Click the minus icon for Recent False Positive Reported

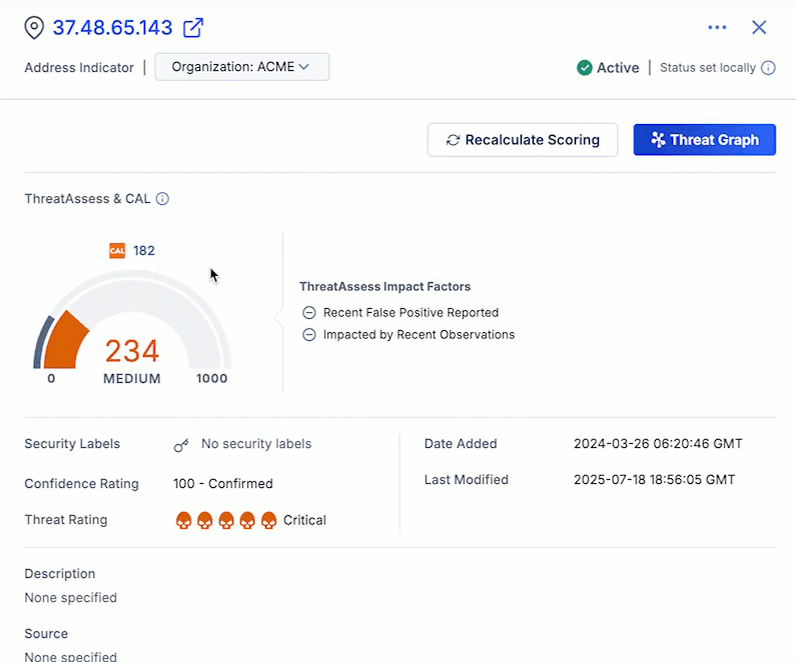click(x=309, y=313)
